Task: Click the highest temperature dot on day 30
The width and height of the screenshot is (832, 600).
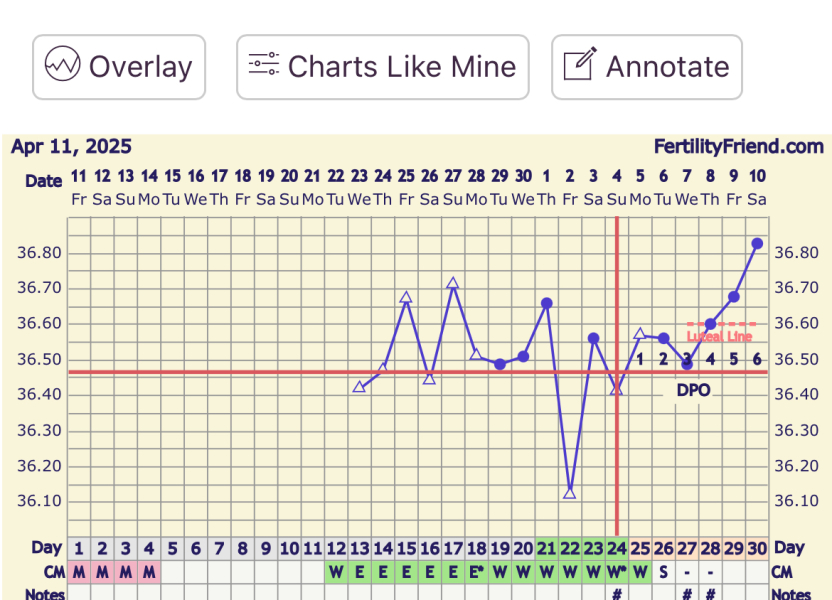Action: click(757, 242)
